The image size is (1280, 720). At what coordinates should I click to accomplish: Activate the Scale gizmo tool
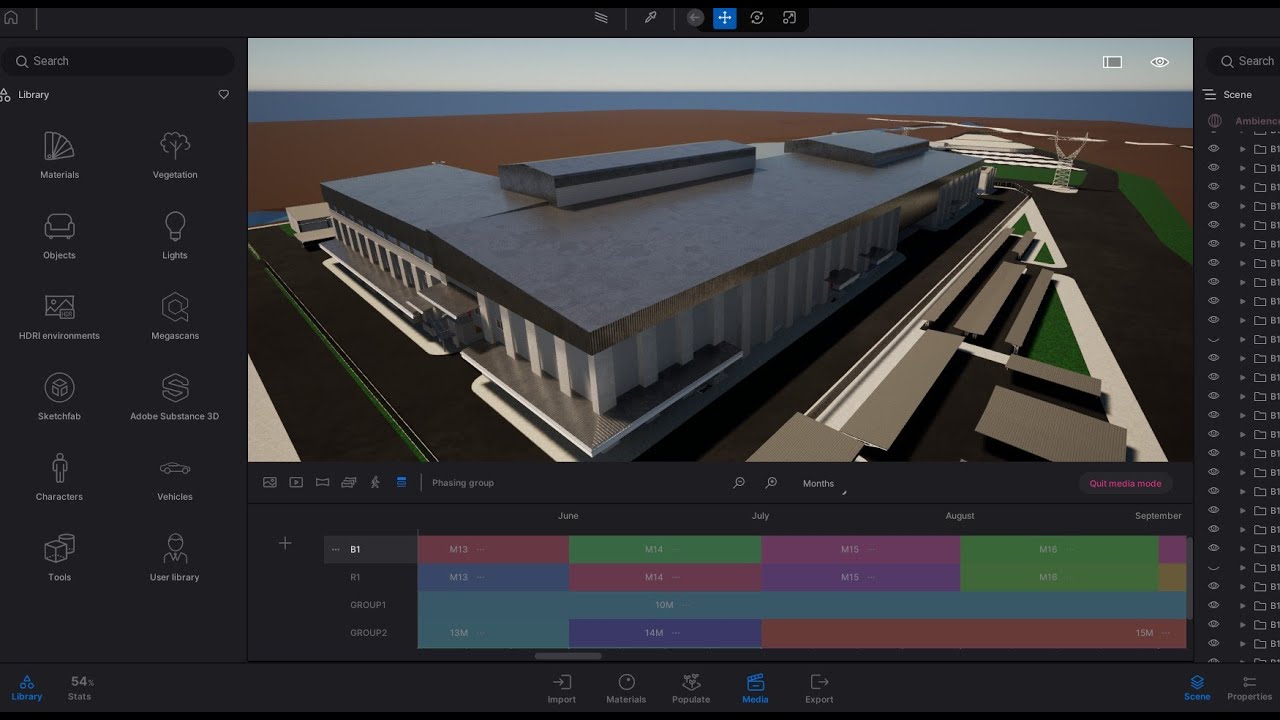pos(789,18)
